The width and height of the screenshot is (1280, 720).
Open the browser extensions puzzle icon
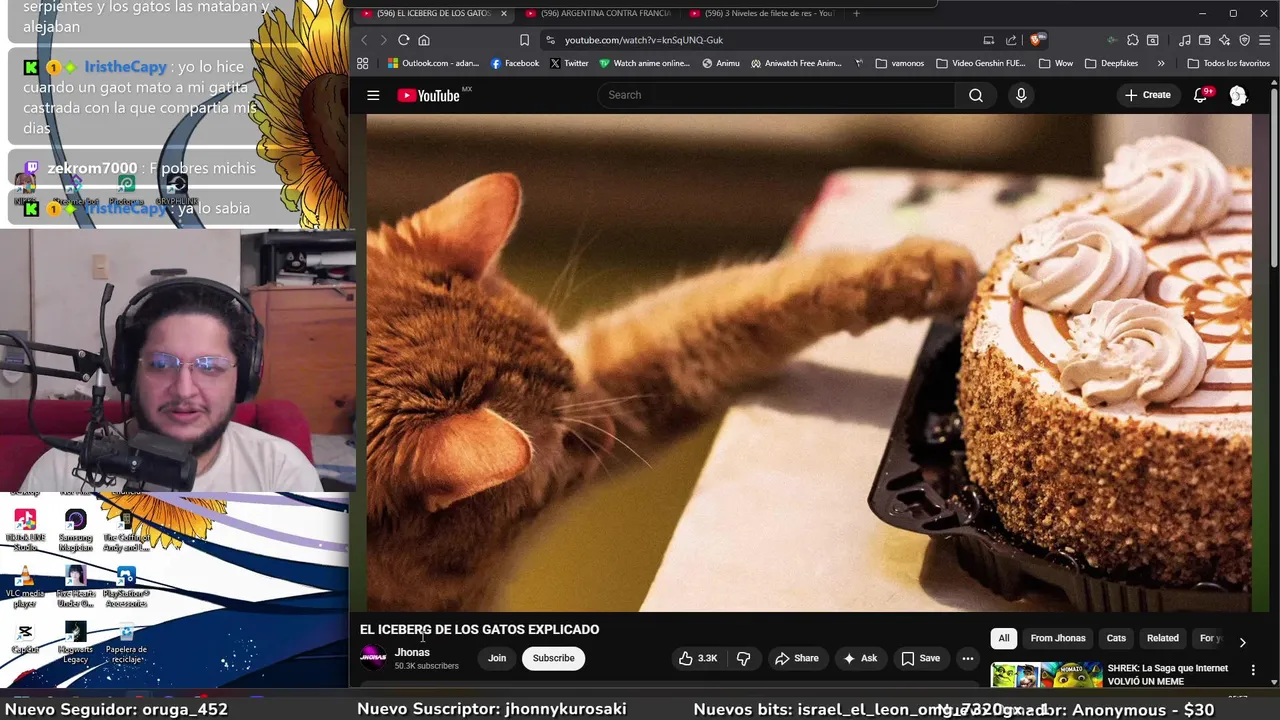coord(1132,40)
